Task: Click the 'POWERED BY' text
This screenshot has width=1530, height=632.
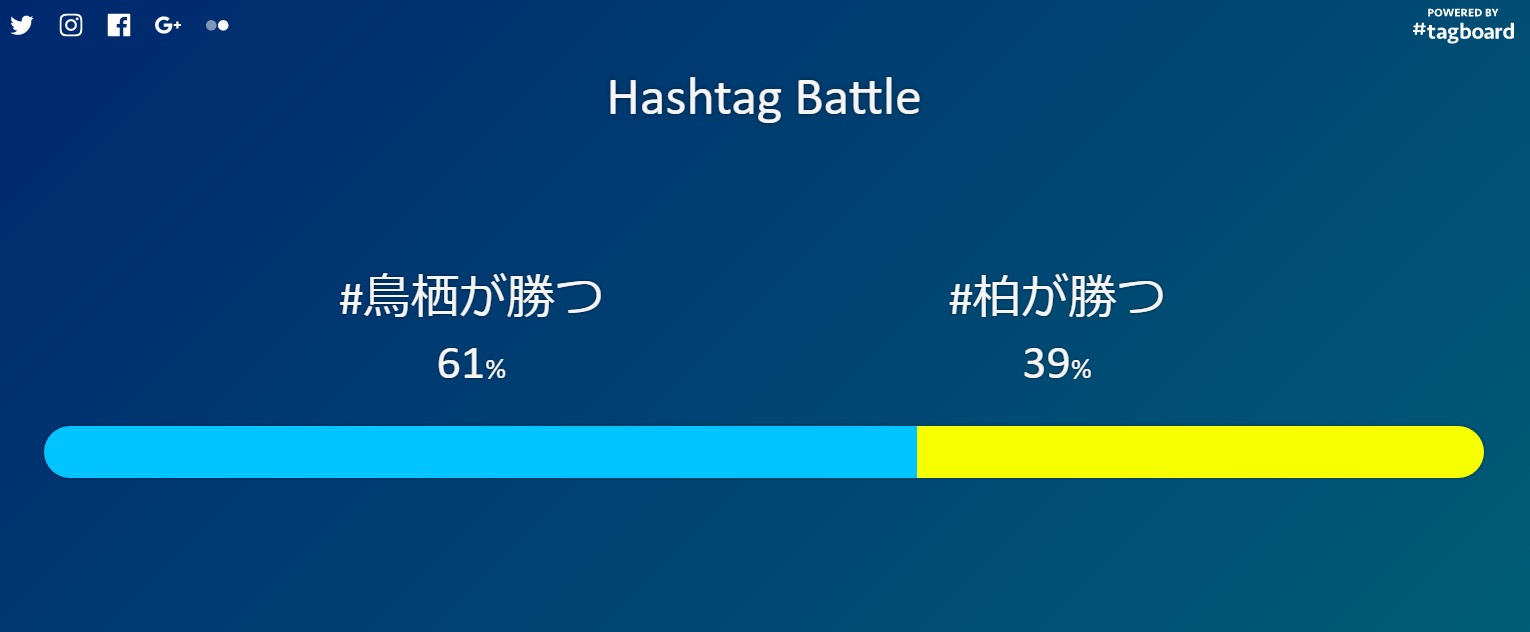Action: (1462, 12)
